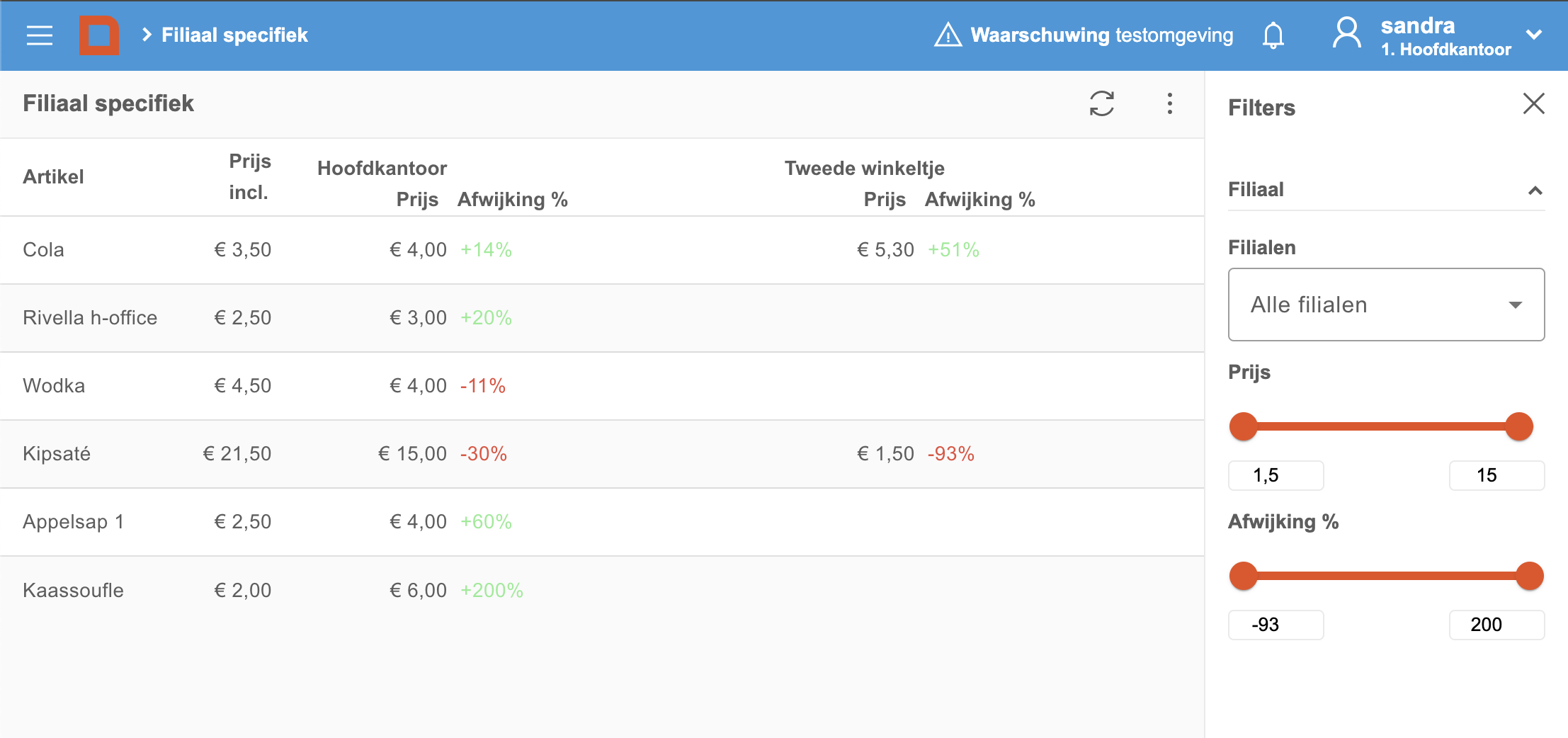Open notifications bell
The width and height of the screenshot is (1568, 738).
(x=1273, y=35)
